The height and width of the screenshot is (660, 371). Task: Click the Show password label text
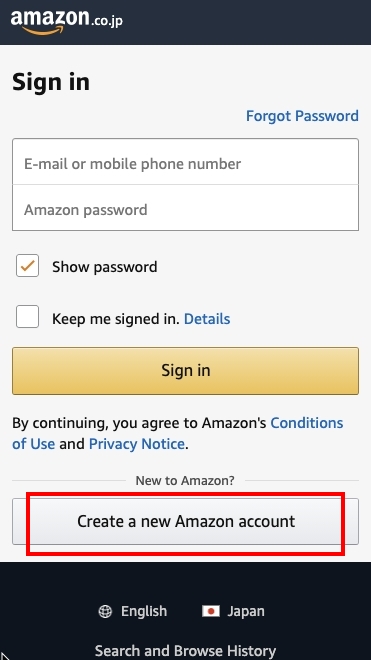pos(104,267)
